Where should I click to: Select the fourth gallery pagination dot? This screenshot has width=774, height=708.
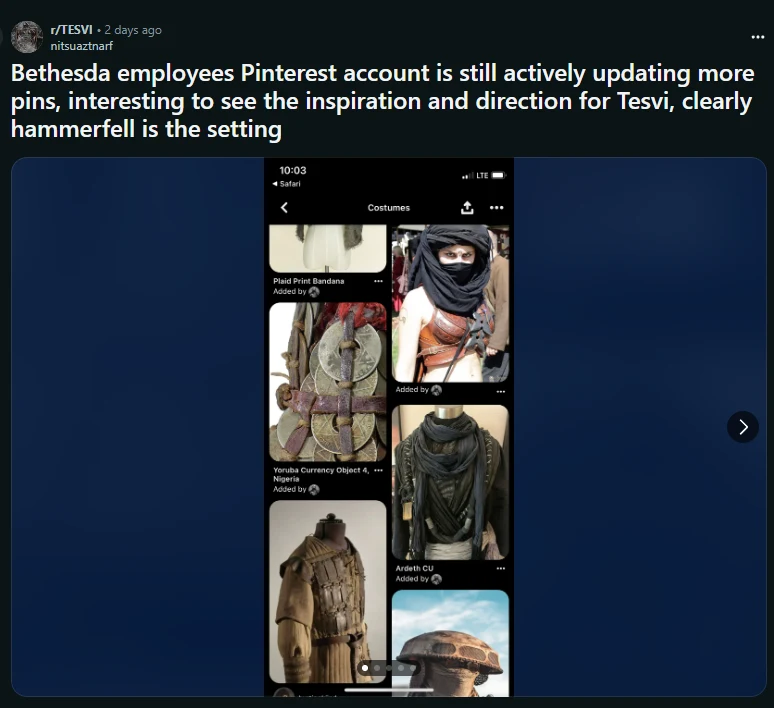tap(401, 668)
